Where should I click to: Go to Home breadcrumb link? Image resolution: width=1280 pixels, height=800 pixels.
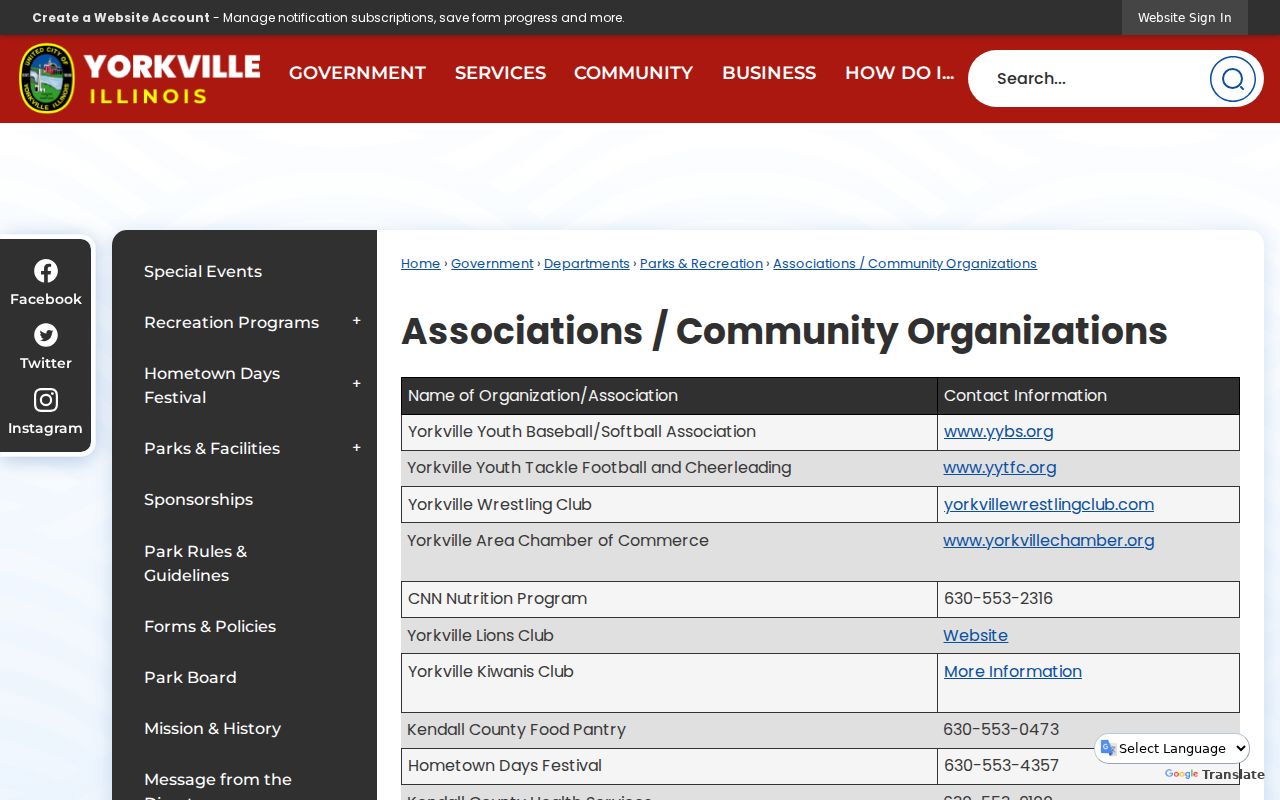coord(420,264)
